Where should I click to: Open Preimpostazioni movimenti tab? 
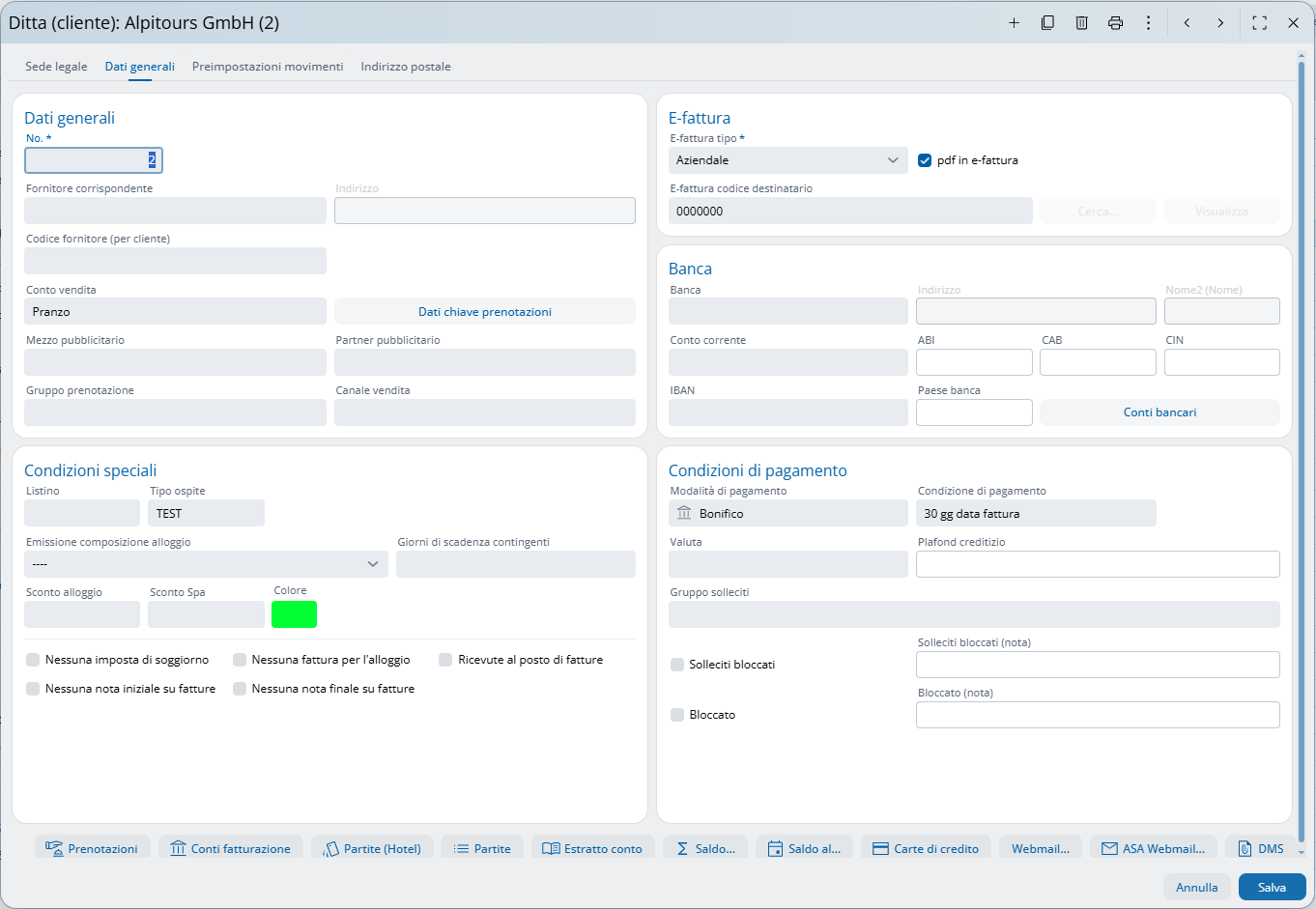268,67
